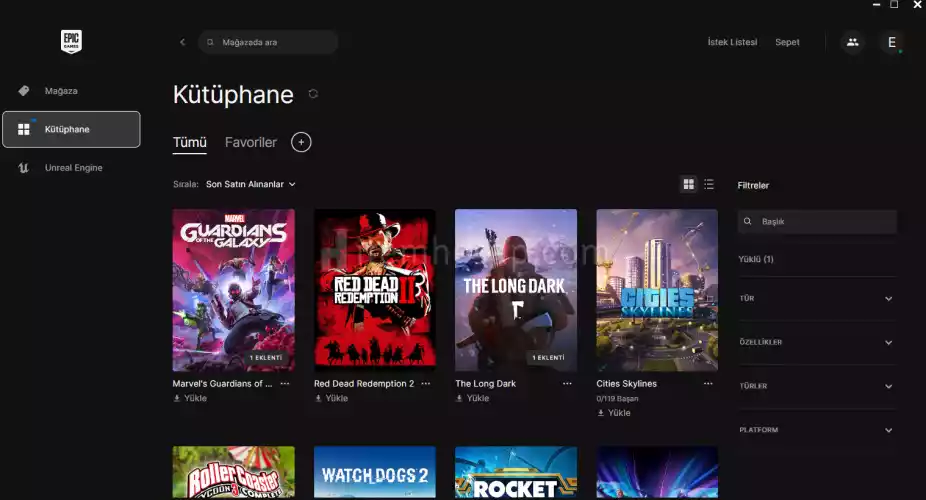Expand the ÖZELLİKLER filter section
926x500 pixels.
coord(816,342)
